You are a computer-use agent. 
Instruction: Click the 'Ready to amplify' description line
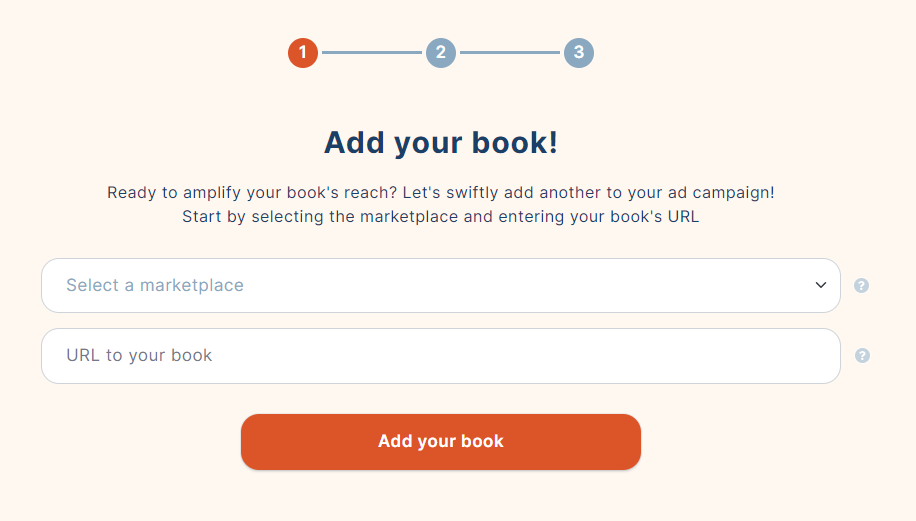point(440,193)
